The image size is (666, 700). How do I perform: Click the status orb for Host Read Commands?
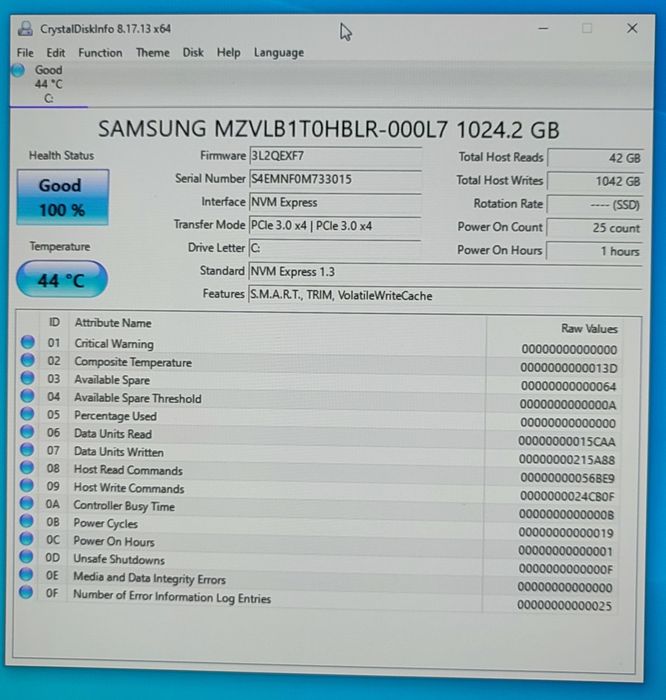[x=27, y=467]
